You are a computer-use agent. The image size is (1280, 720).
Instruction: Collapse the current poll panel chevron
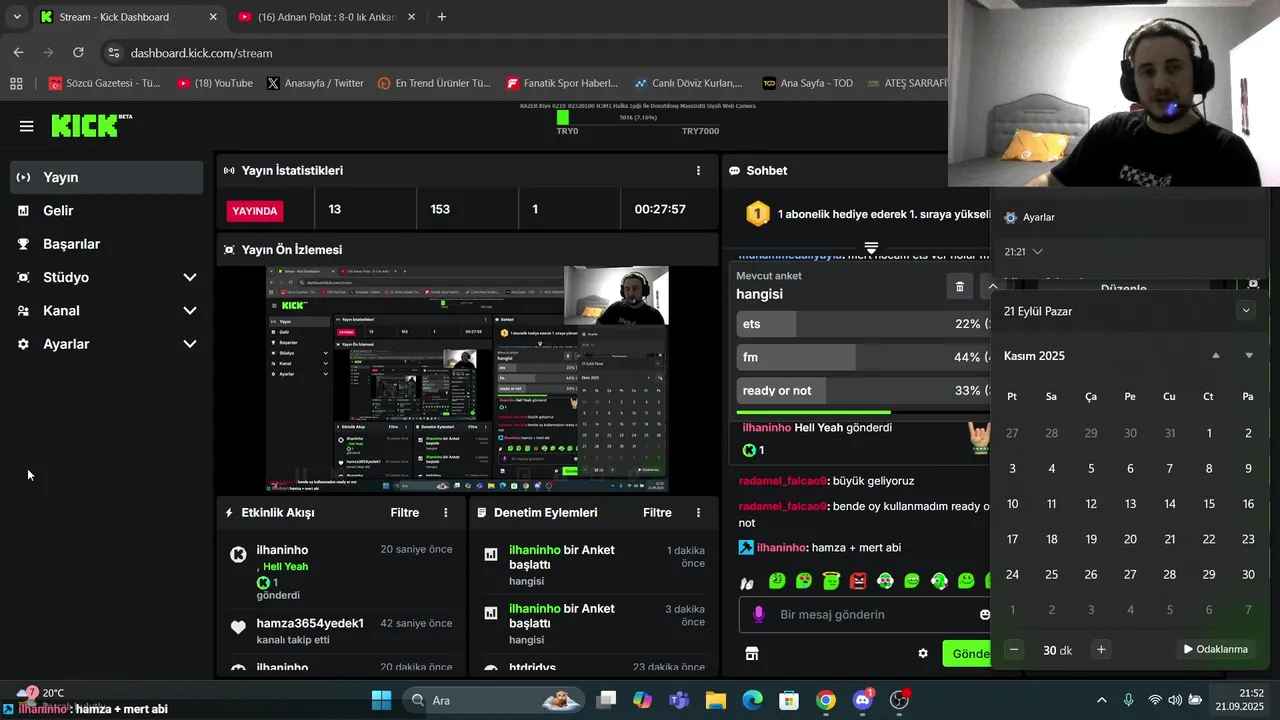click(x=992, y=287)
